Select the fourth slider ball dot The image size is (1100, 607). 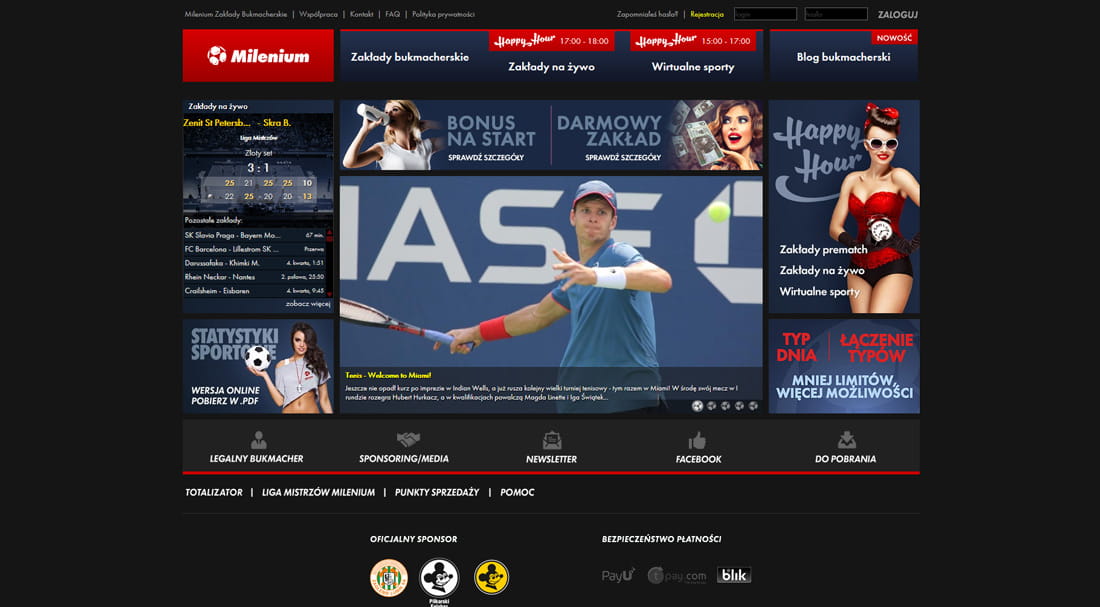[x=739, y=406]
